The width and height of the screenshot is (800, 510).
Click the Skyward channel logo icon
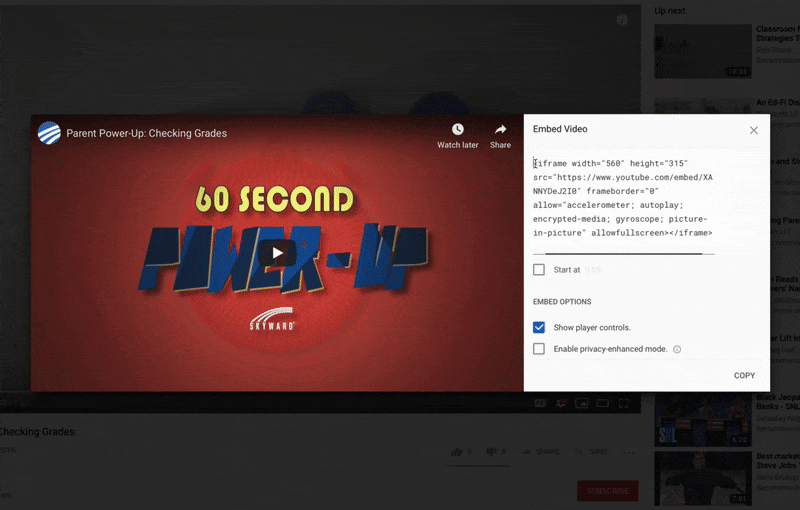tap(49, 133)
